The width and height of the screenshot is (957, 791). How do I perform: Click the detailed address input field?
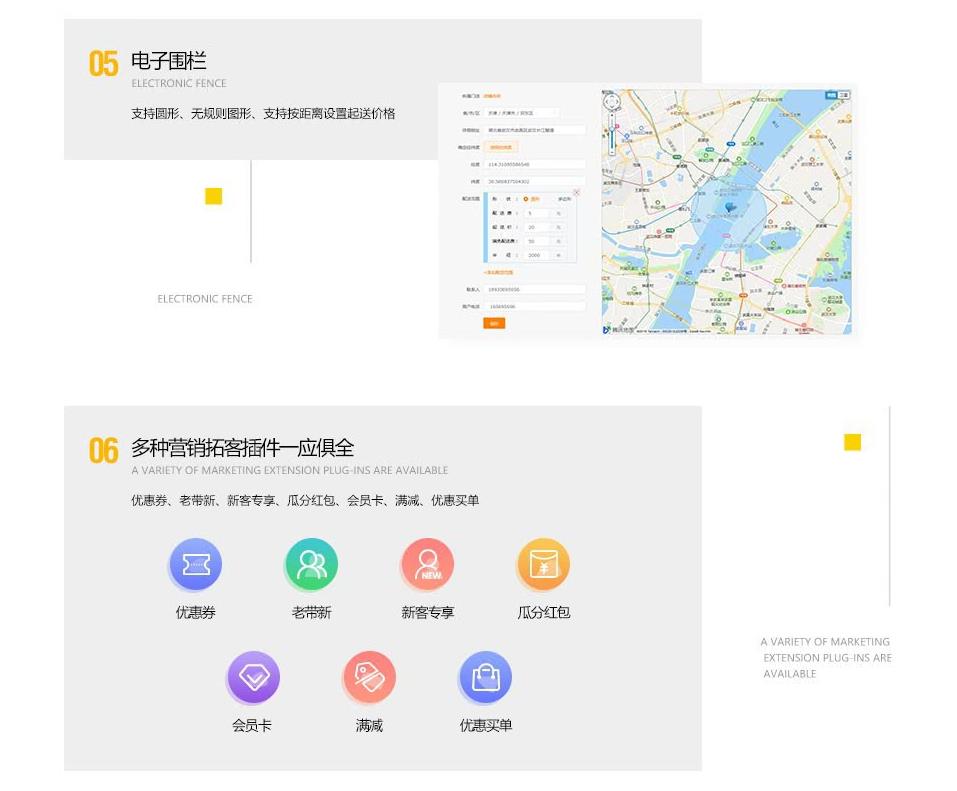tap(535, 130)
